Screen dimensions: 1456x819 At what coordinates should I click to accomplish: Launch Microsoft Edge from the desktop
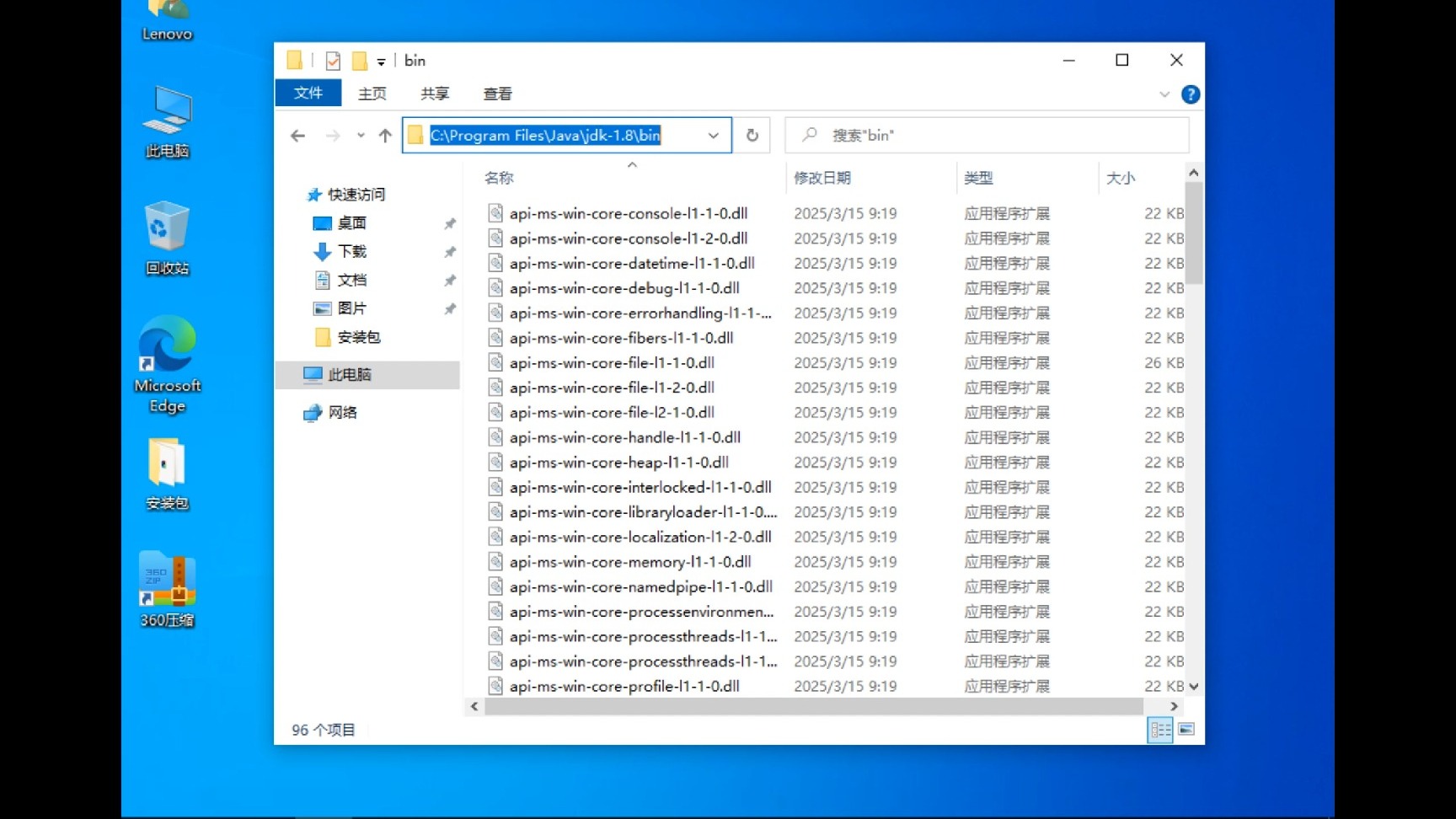[x=167, y=364]
